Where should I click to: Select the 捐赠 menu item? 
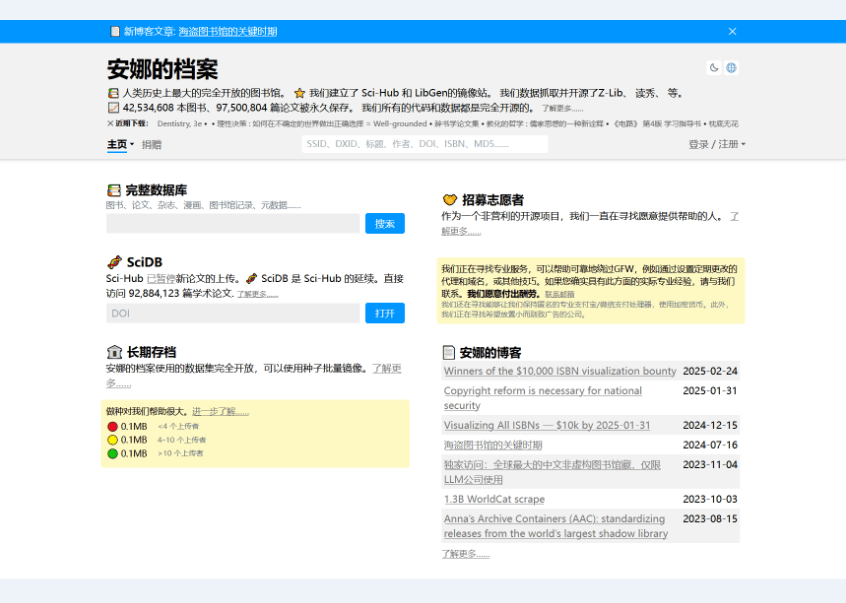click(x=152, y=144)
